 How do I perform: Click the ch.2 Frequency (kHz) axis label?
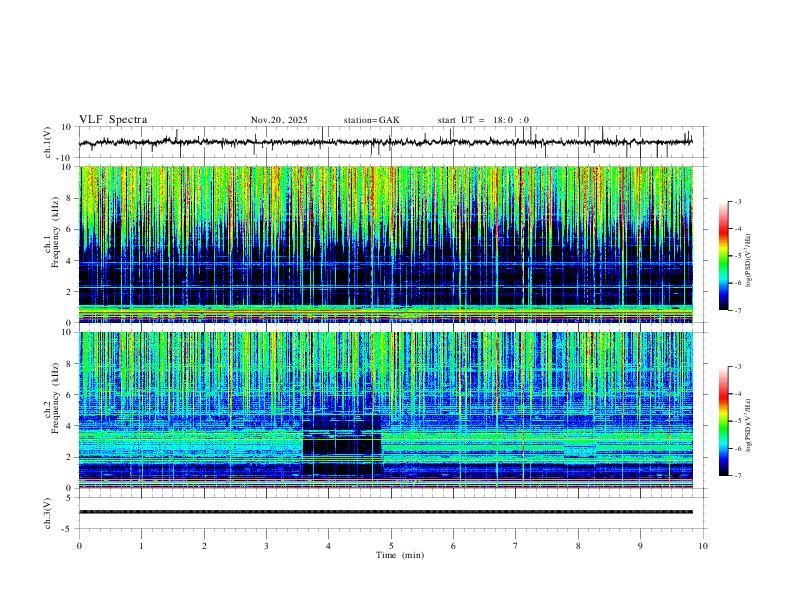[x=51, y=396]
